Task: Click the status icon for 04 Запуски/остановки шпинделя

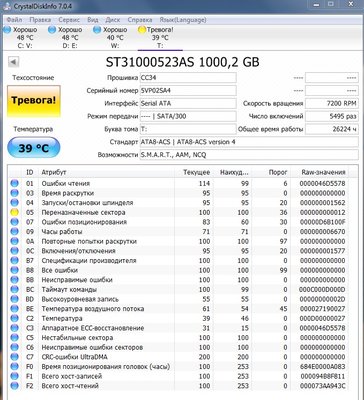Action: pyautogui.click(x=14, y=203)
